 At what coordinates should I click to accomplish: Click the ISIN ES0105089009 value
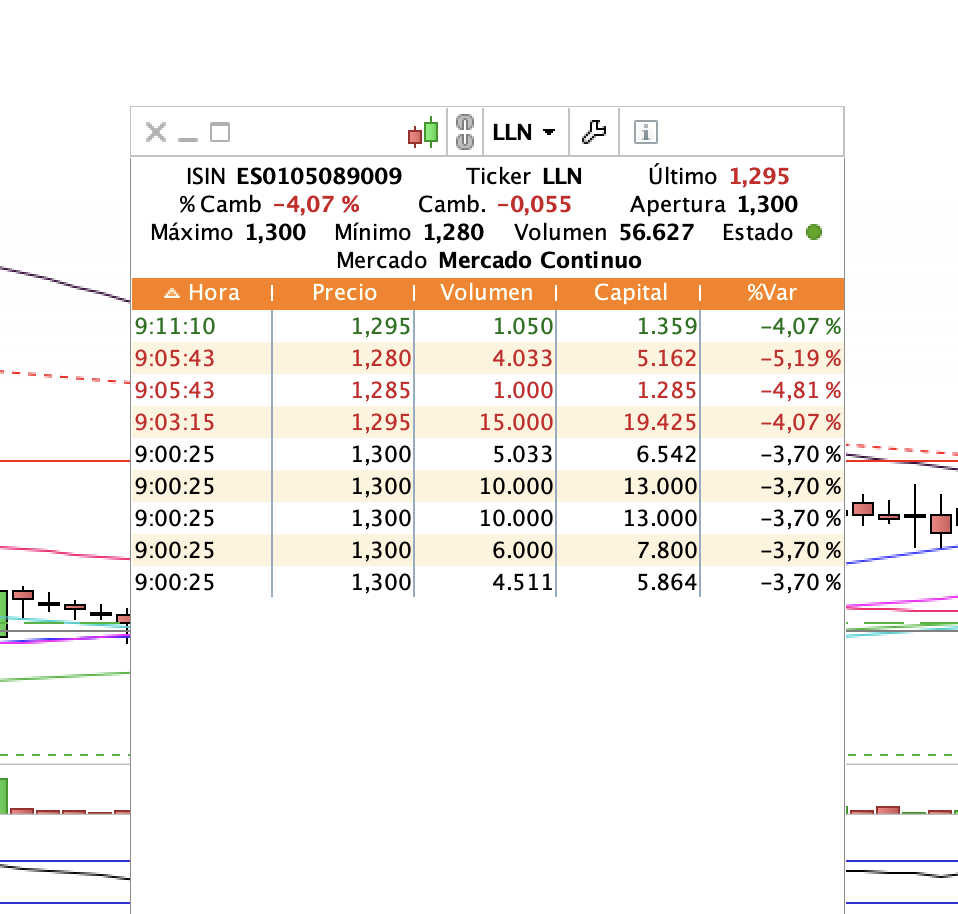319,177
